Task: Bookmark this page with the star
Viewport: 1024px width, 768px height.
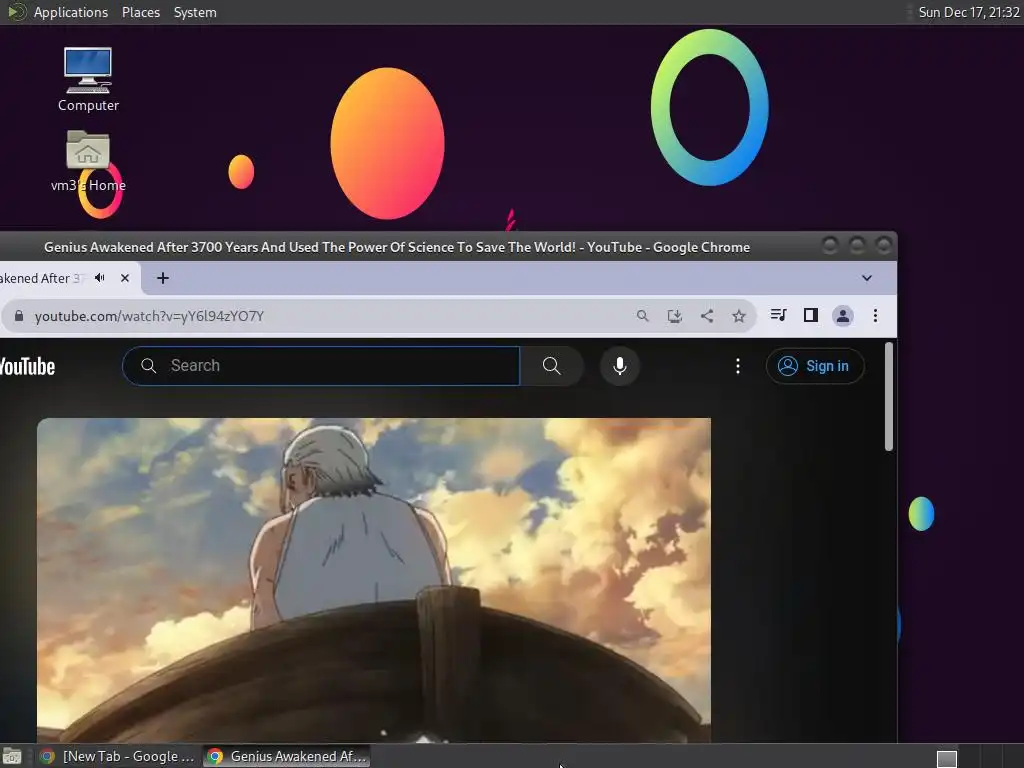Action: click(739, 316)
